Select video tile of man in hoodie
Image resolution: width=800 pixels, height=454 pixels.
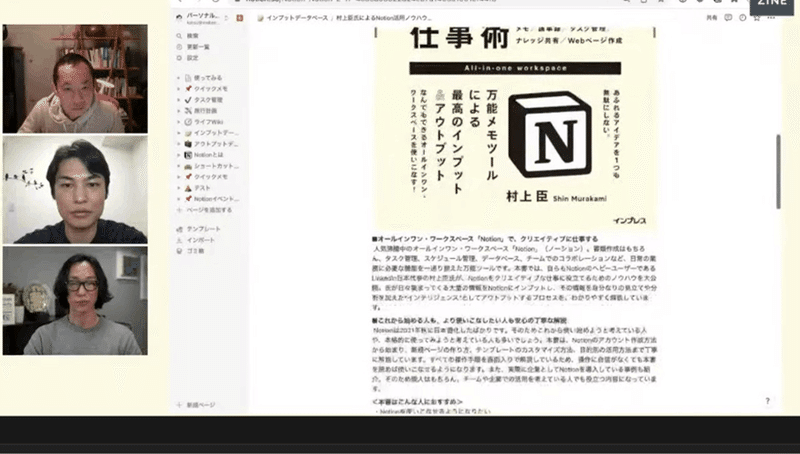[x=75, y=79]
